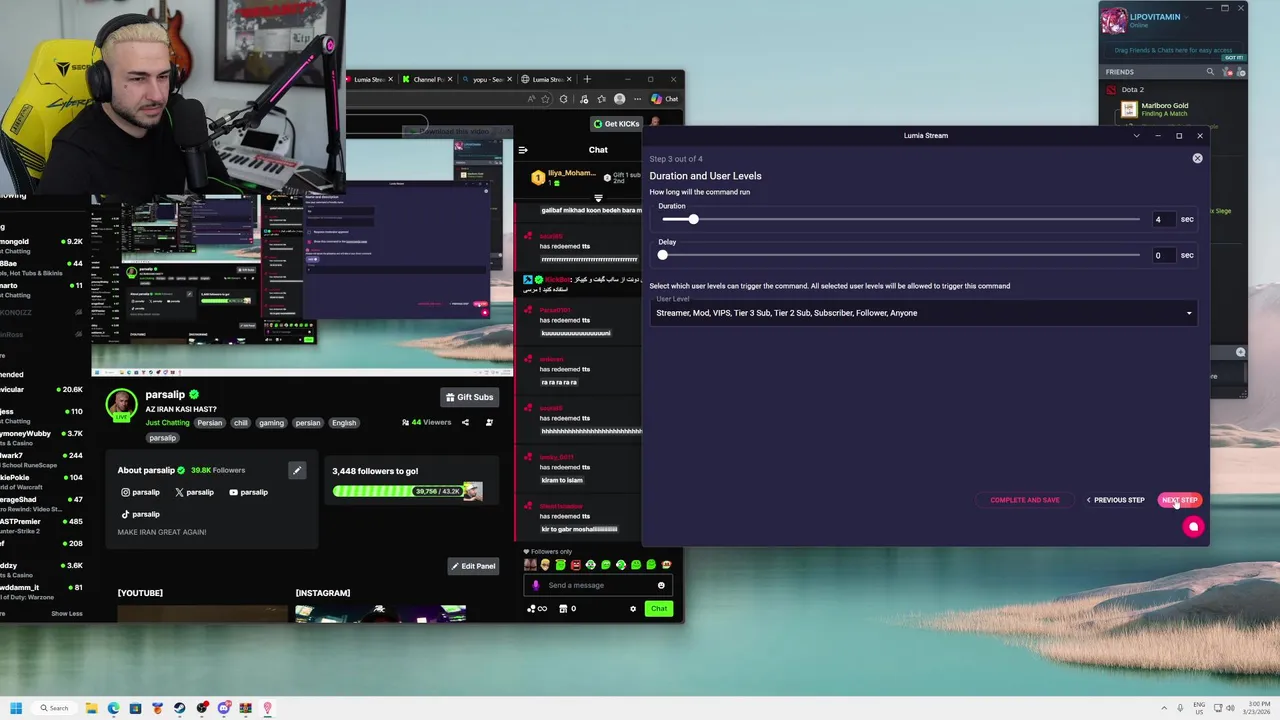Add page to favorites with star icon
The image size is (1280, 720).
[x=545, y=99]
